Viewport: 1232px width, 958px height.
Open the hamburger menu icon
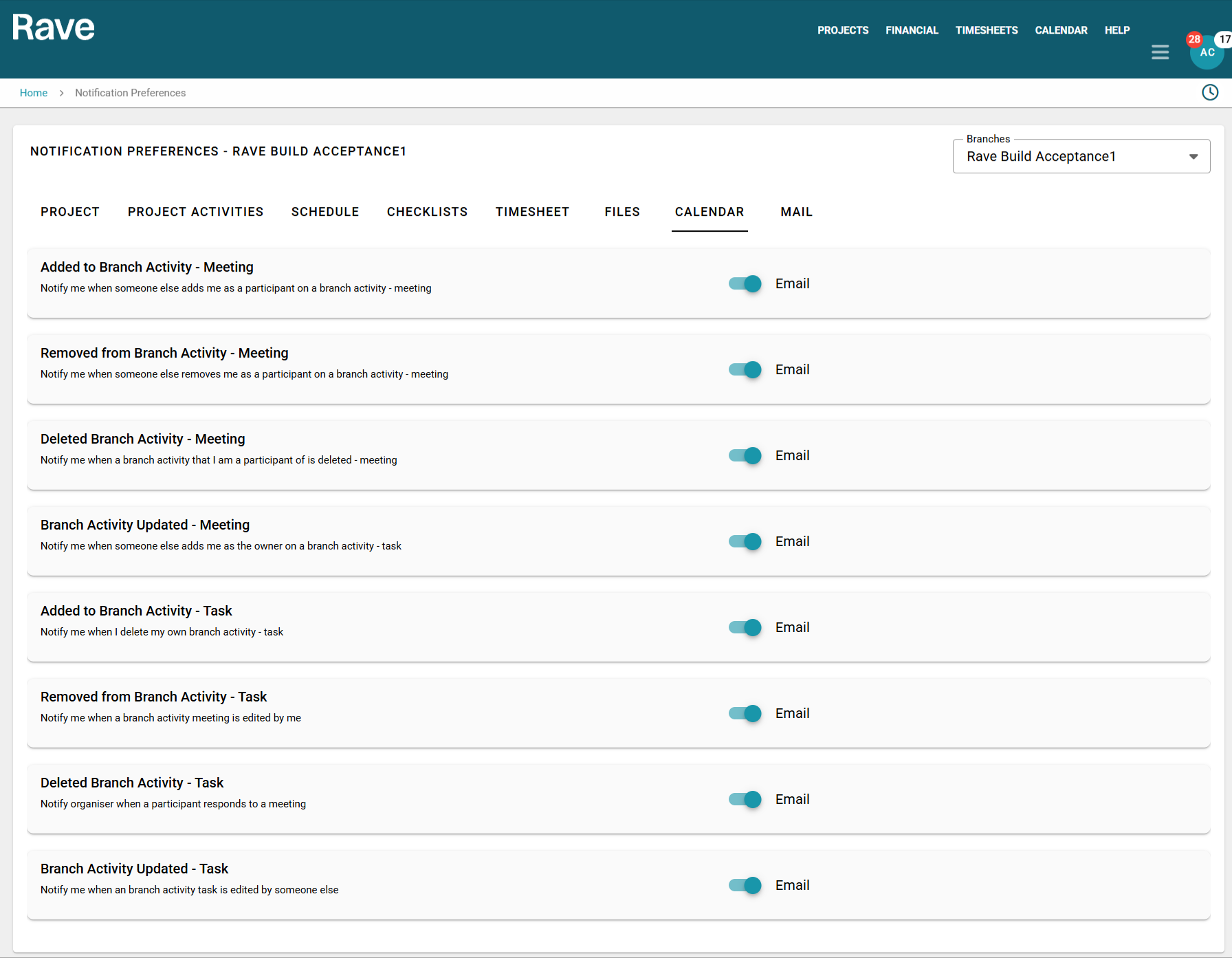pos(1160,52)
